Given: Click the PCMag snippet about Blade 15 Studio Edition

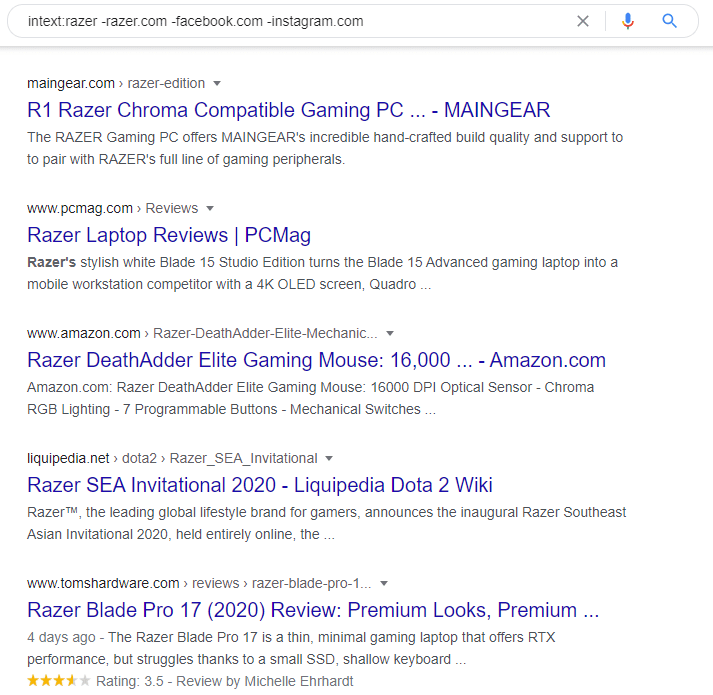Looking at the screenshot, I should [322, 273].
